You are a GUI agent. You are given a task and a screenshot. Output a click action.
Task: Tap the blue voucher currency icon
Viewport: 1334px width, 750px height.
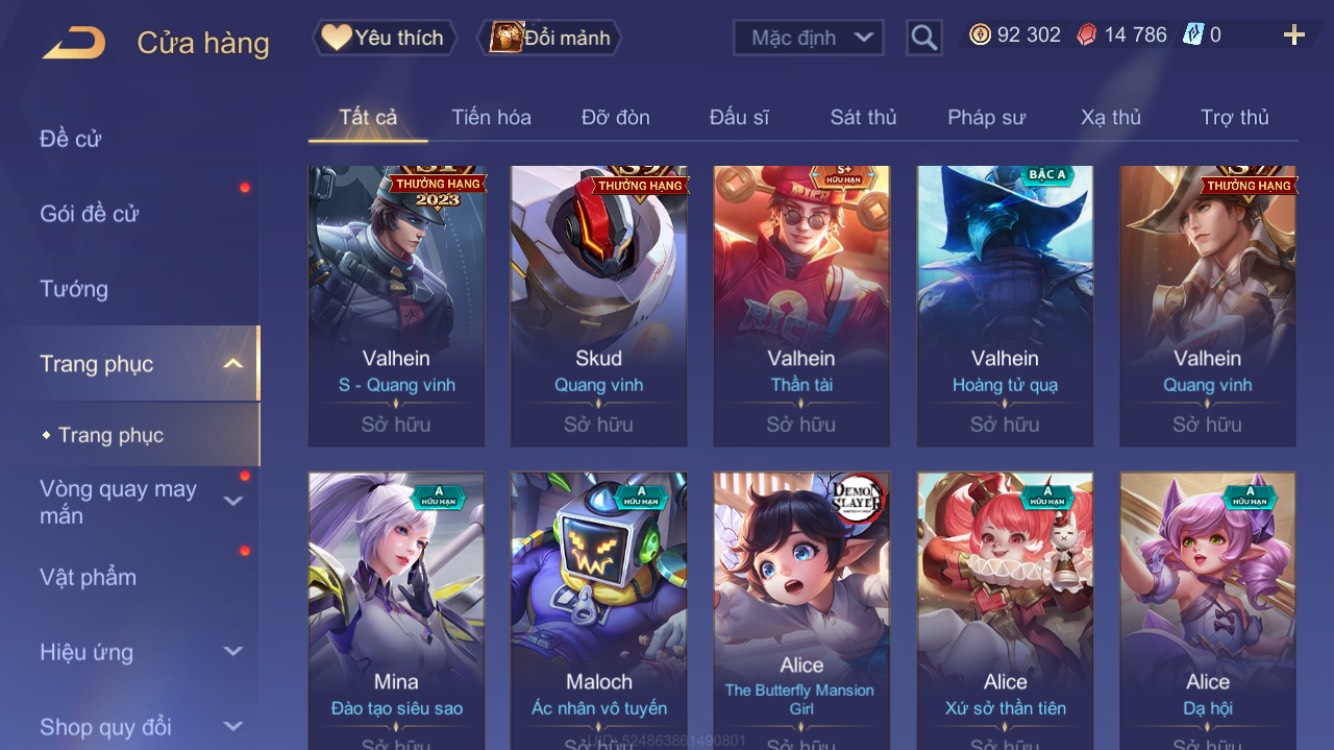pos(1193,35)
